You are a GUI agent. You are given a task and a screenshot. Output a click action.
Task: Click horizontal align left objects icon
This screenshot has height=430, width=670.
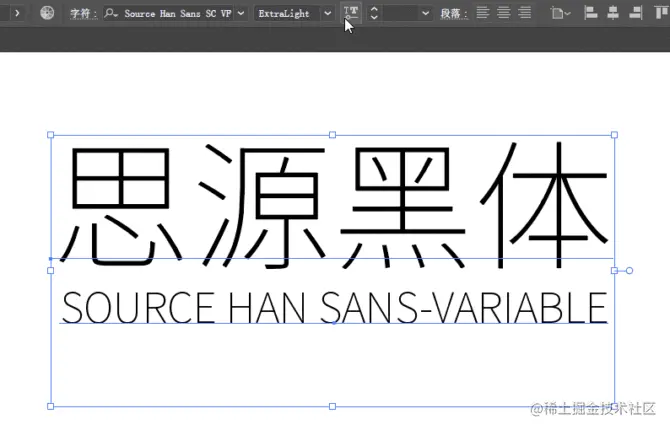pos(591,13)
